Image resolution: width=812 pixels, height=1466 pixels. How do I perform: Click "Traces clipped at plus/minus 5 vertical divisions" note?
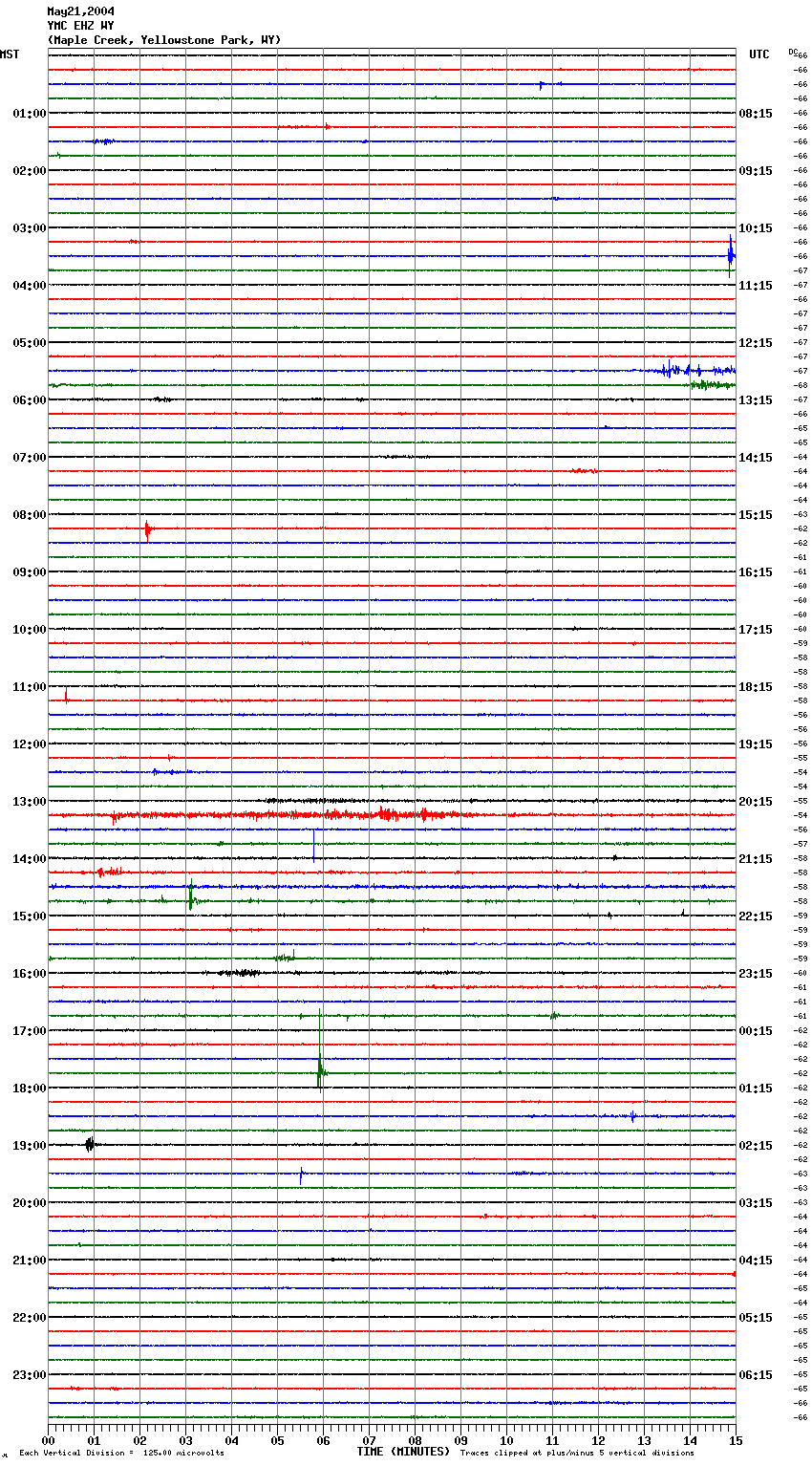(x=577, y=1453)
